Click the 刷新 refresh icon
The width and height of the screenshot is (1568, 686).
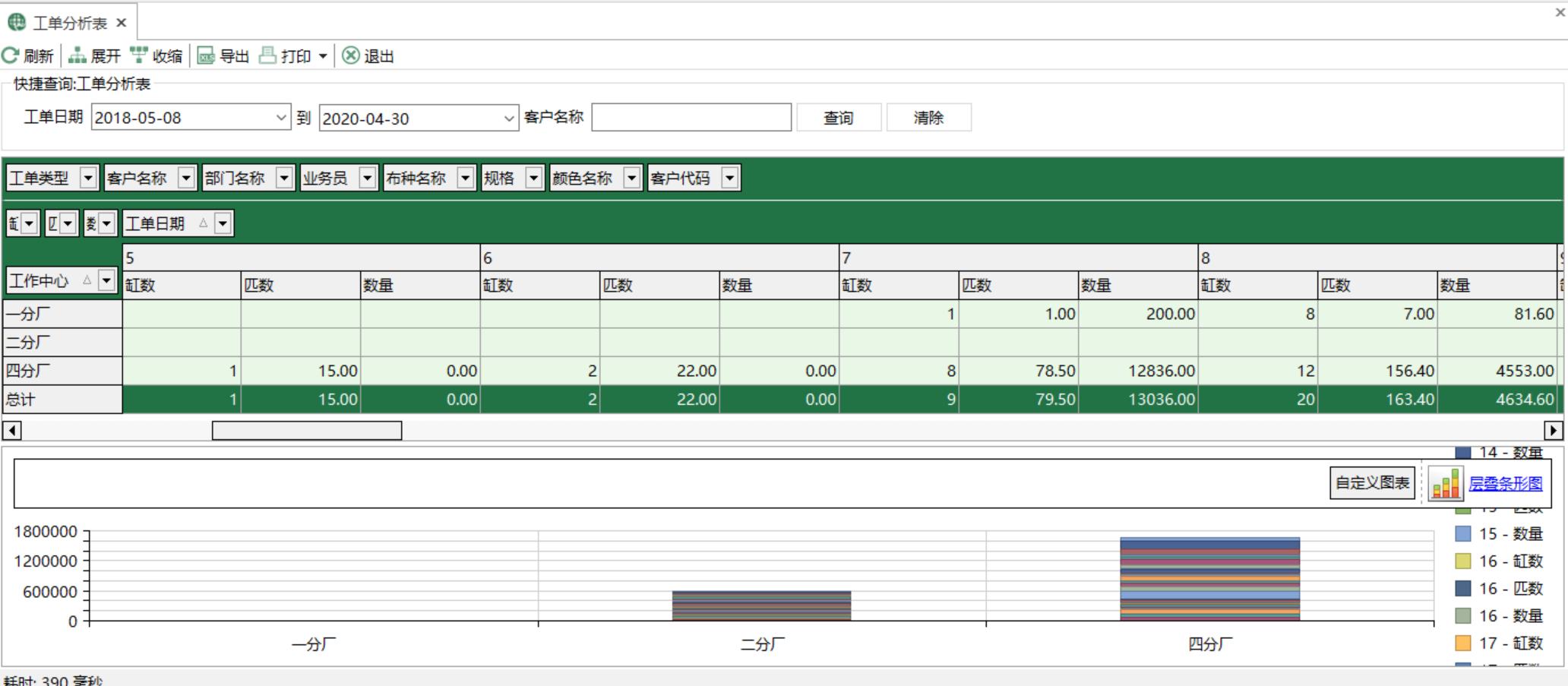[x=11, y=55]
